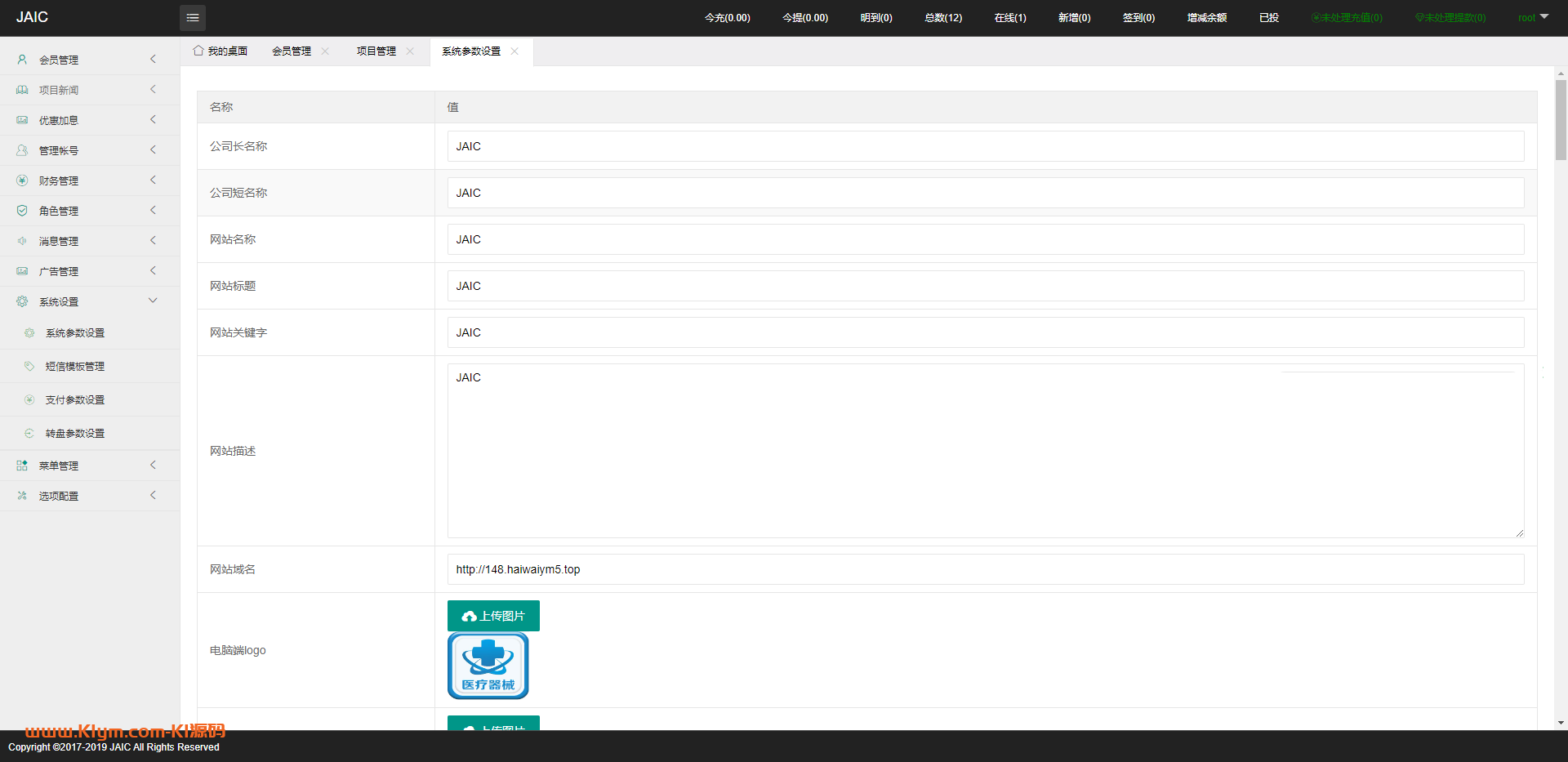The image size is (1568, 762).
Task: Click the 未处理充值 yen icon in header
Action: pyautogui.click(x=1316, y=17)
